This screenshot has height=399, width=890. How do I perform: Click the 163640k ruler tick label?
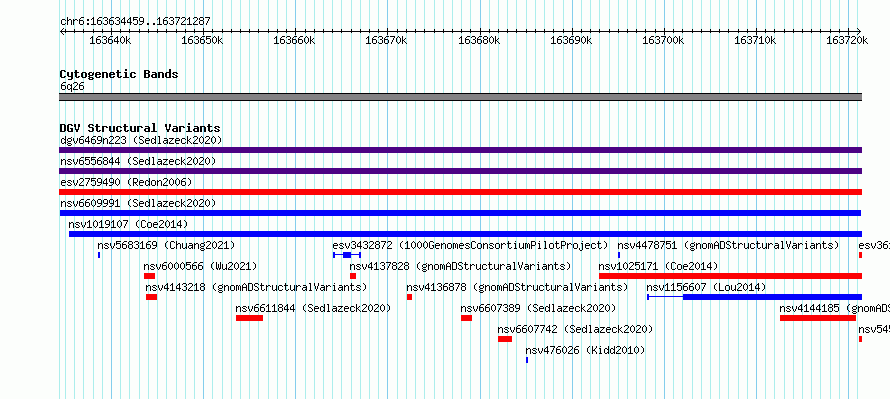click(111, 40)
